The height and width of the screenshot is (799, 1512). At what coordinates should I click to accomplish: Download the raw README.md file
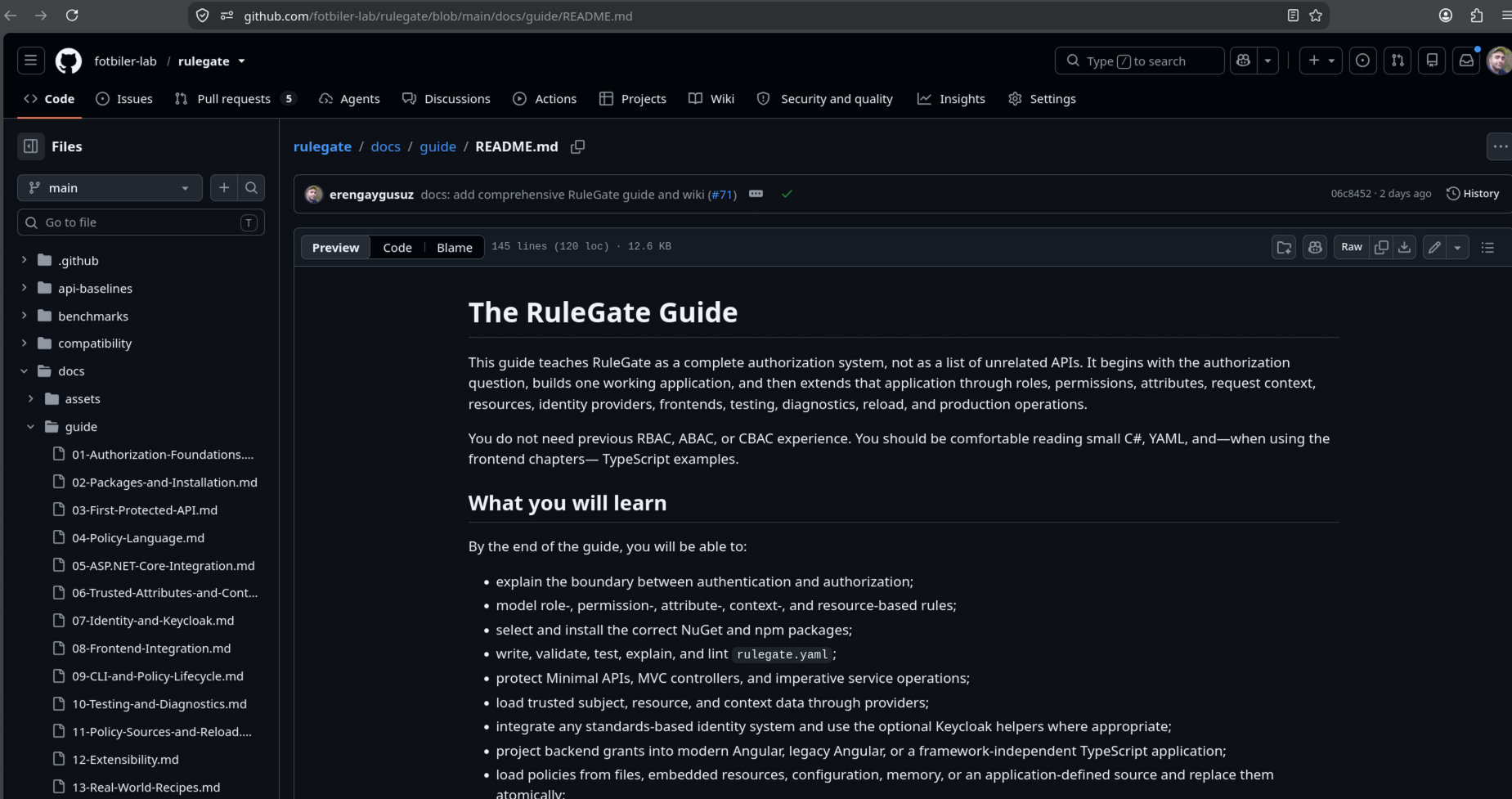click(1404, 247)
